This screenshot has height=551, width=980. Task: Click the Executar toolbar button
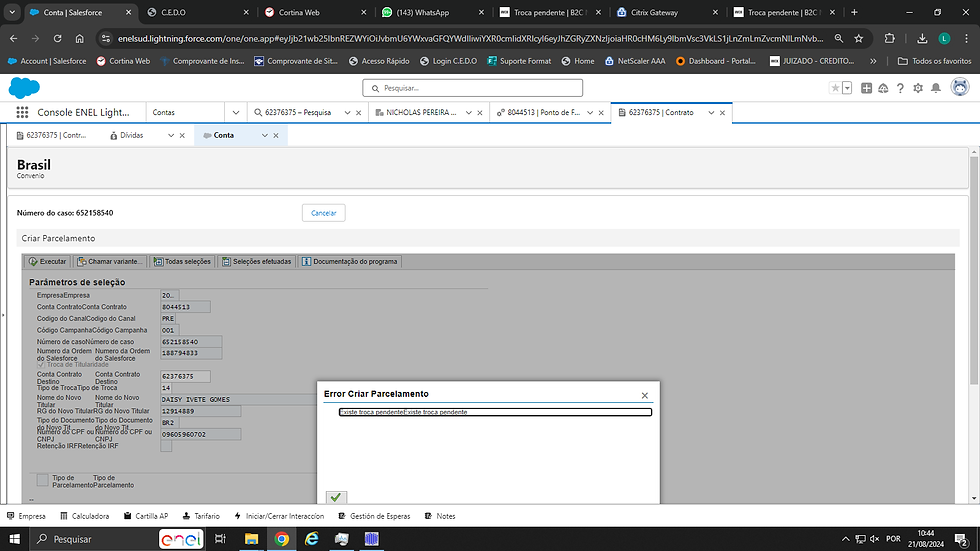47,262
